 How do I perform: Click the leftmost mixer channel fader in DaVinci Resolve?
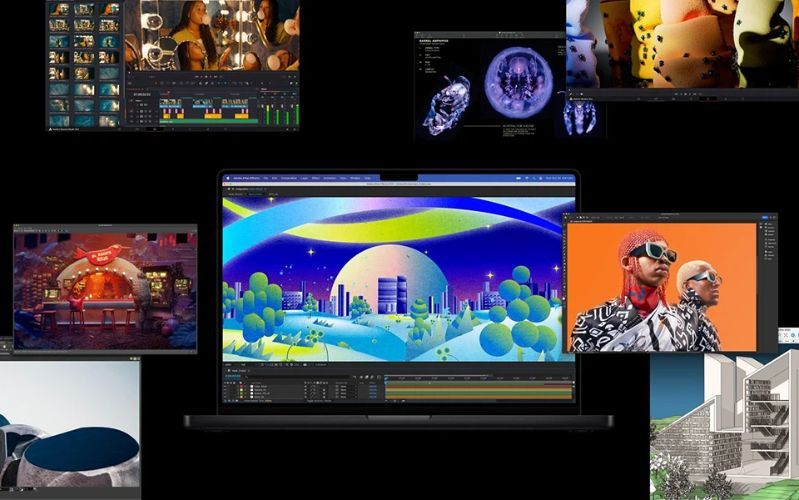(x=262, y=106)
